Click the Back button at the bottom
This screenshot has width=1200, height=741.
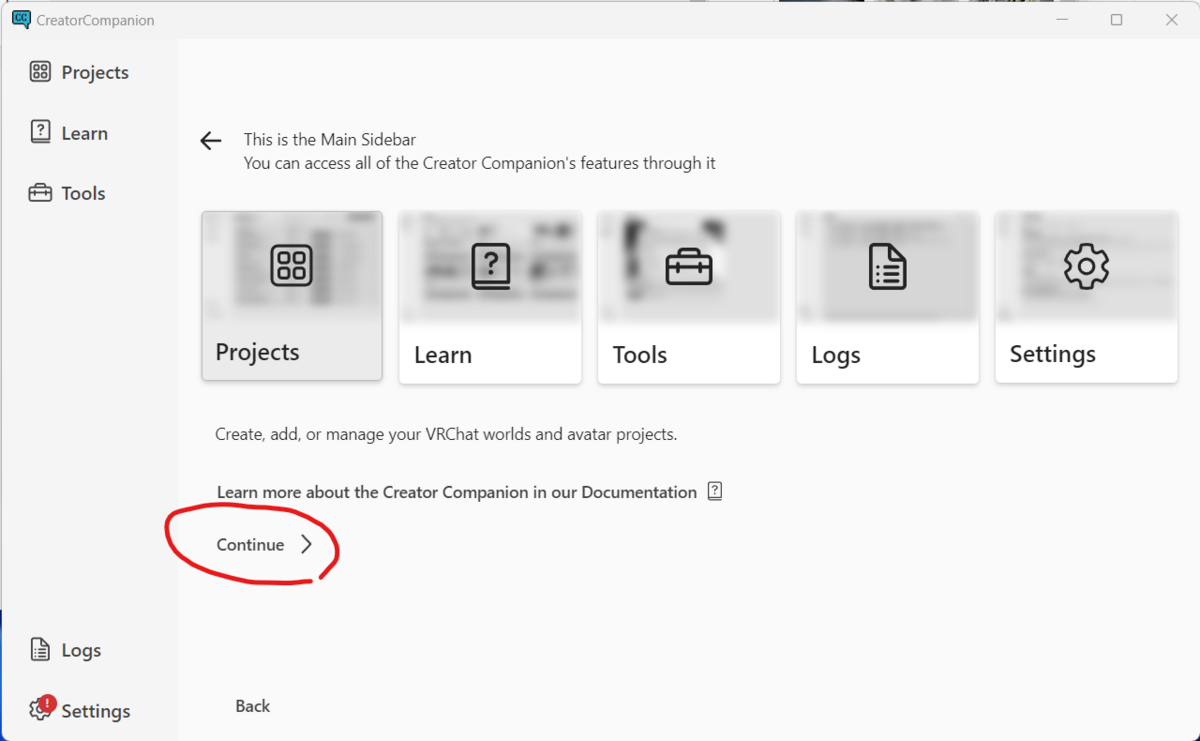pyautogui.click(x=253, y=706)
